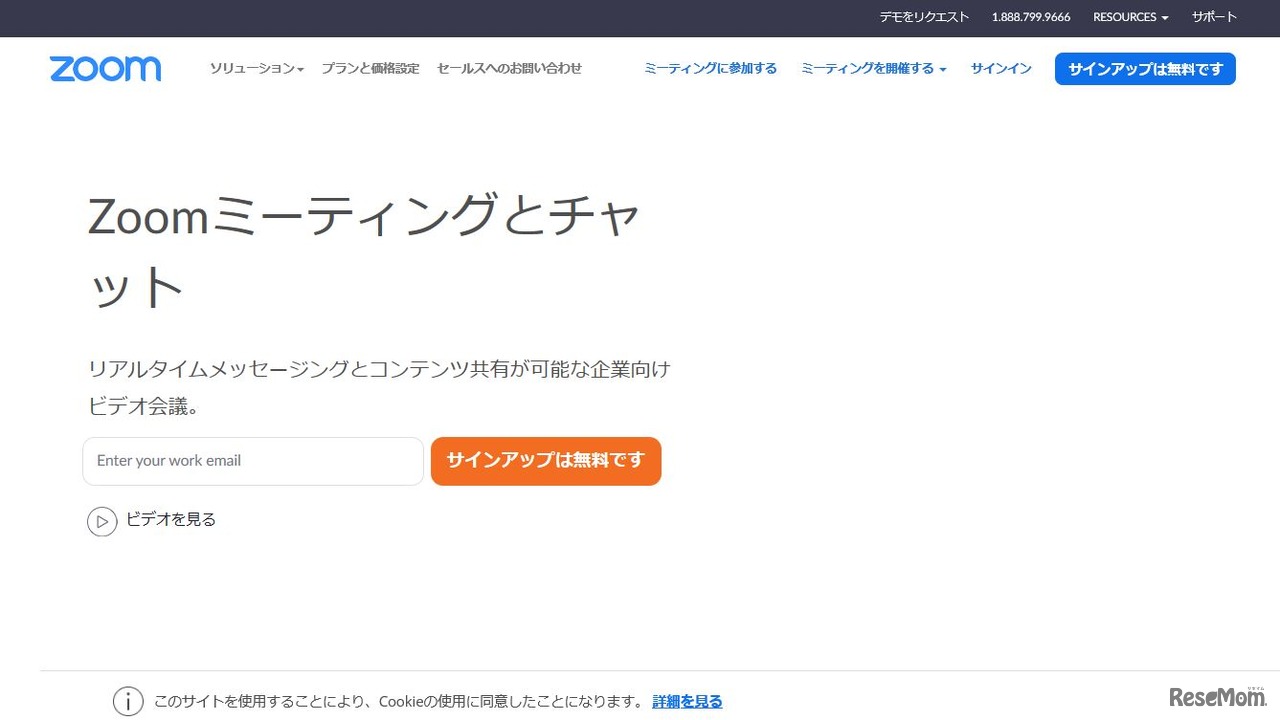Click the ミーティングに参加する link
The height and width of the screenshot is (720, 1280).
[x=710, y=68]
